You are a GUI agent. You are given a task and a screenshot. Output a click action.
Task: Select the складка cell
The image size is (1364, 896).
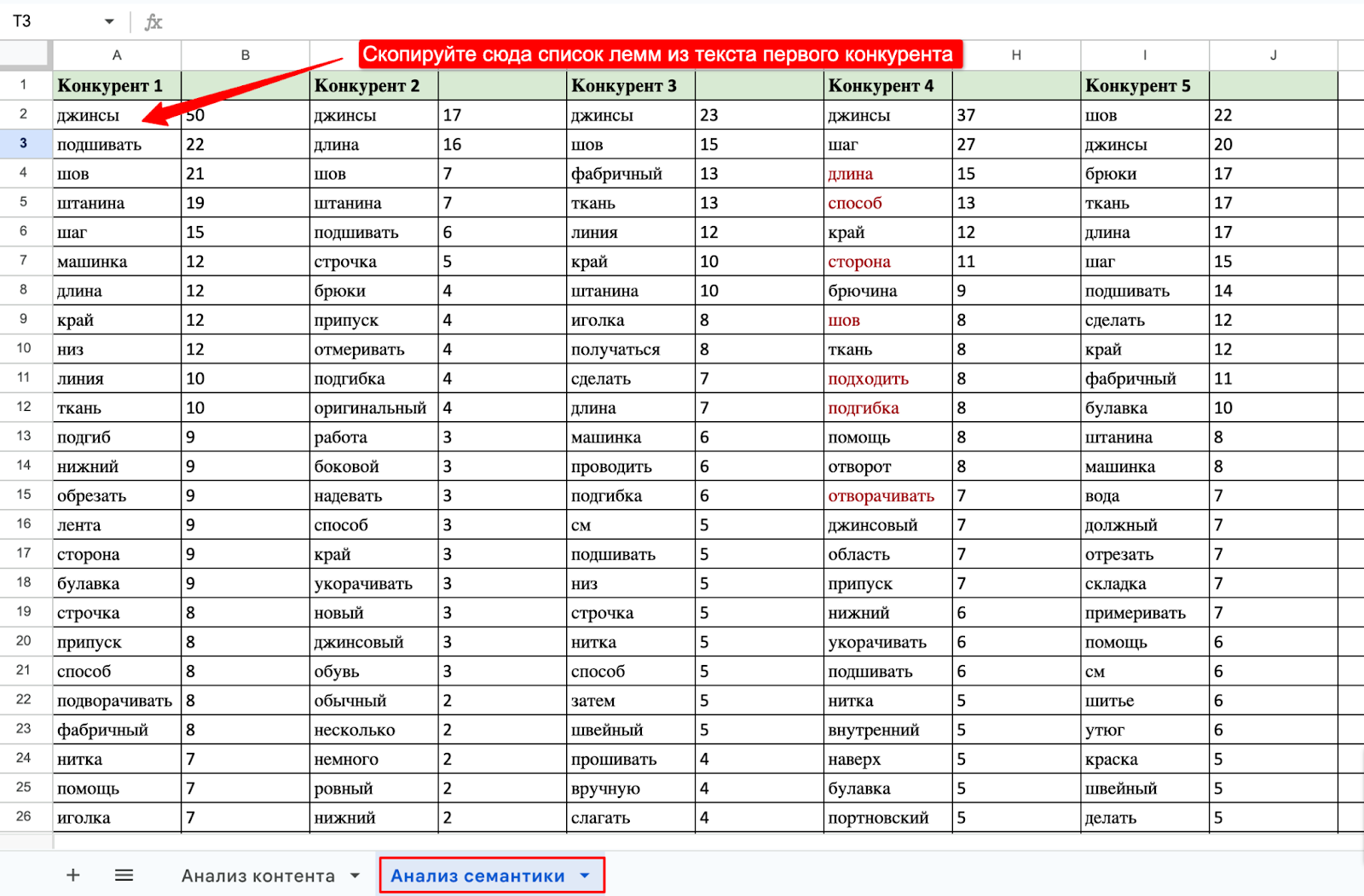1145,583
